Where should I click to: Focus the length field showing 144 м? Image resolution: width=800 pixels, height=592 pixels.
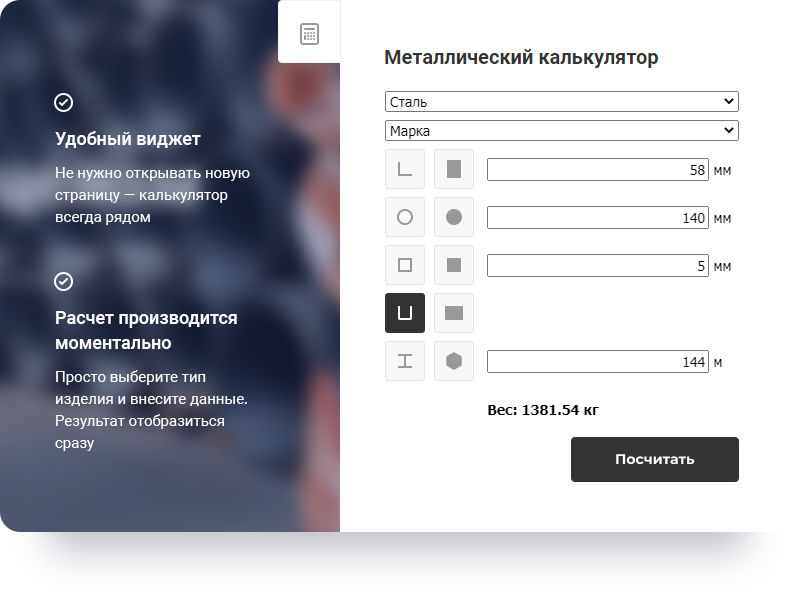pyautogui.click(x=597, y=362)
